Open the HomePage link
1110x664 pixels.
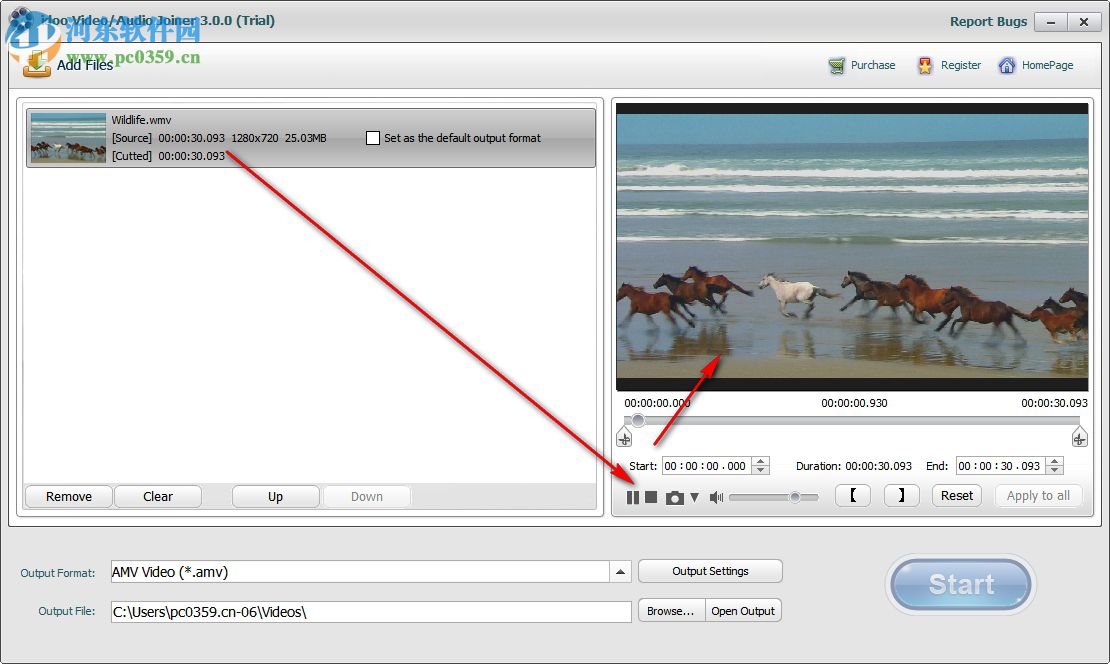(1047, 65)
